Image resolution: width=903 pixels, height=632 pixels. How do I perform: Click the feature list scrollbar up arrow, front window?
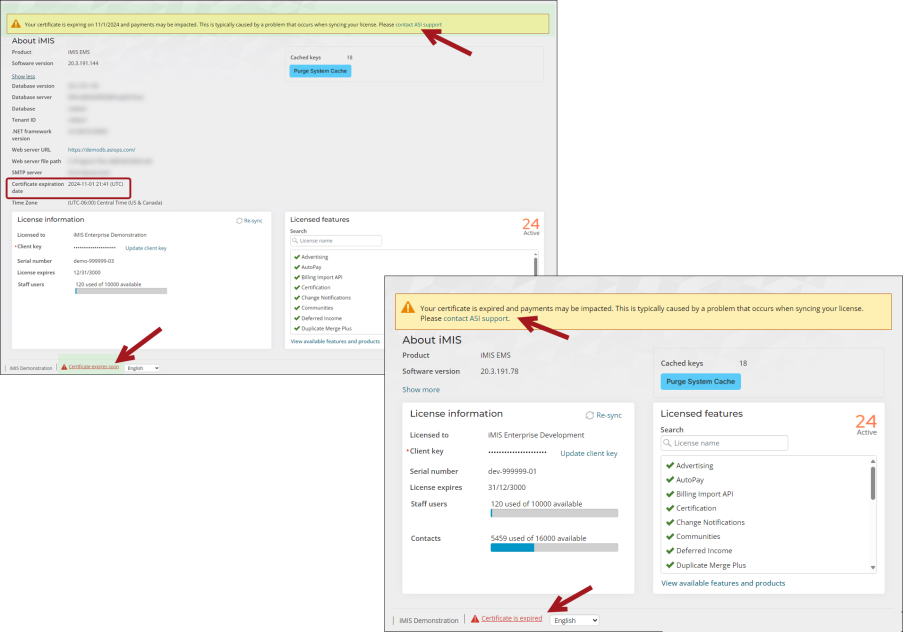872,461
